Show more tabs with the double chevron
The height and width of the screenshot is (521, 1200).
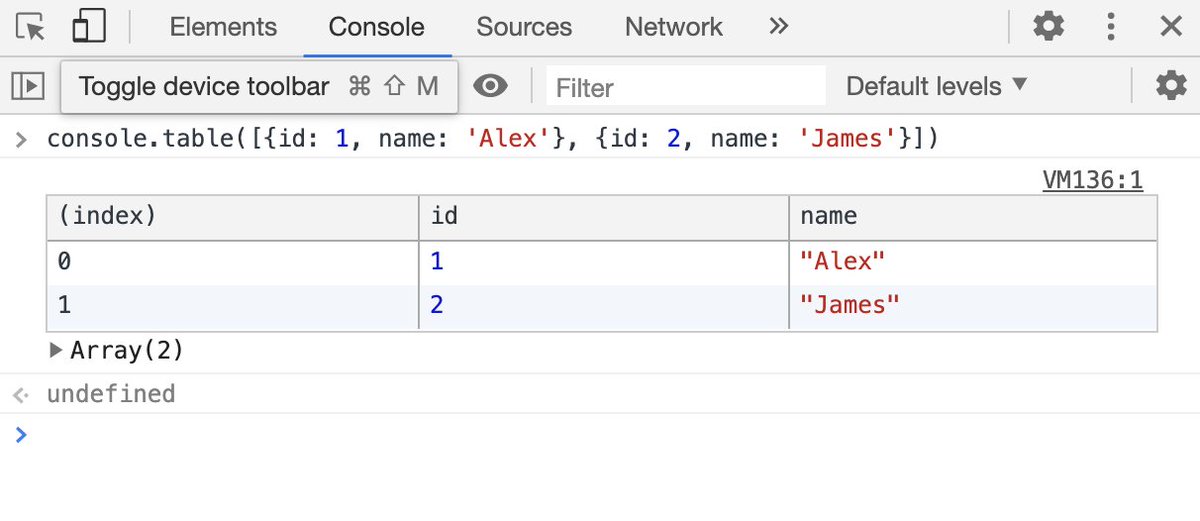coord(779,27)
